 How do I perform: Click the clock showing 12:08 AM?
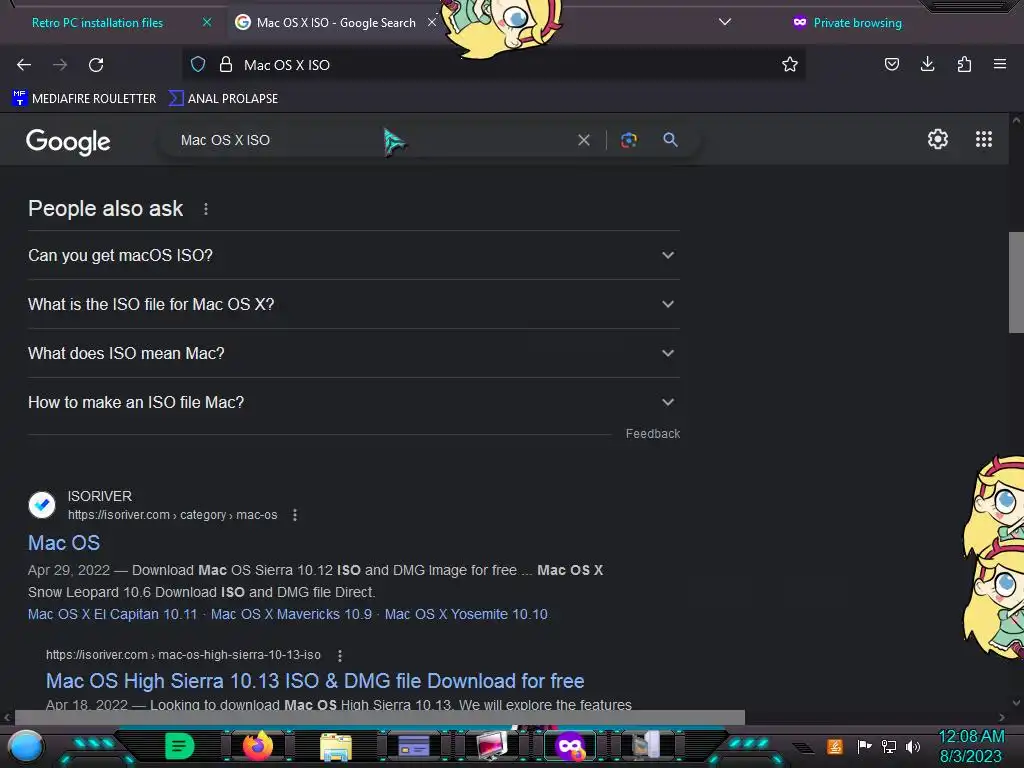pyautogui.click(x=971, y=737)
